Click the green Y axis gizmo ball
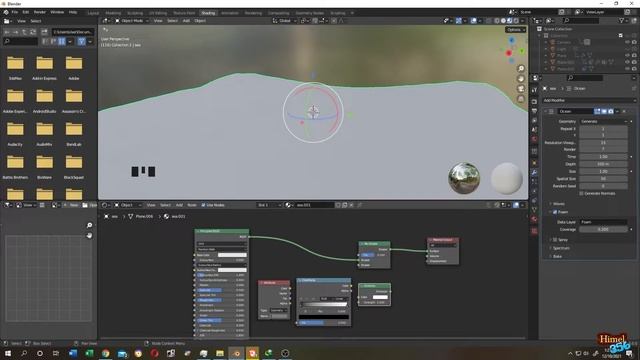This screenshot has width=640, height=360. (522, 51)
